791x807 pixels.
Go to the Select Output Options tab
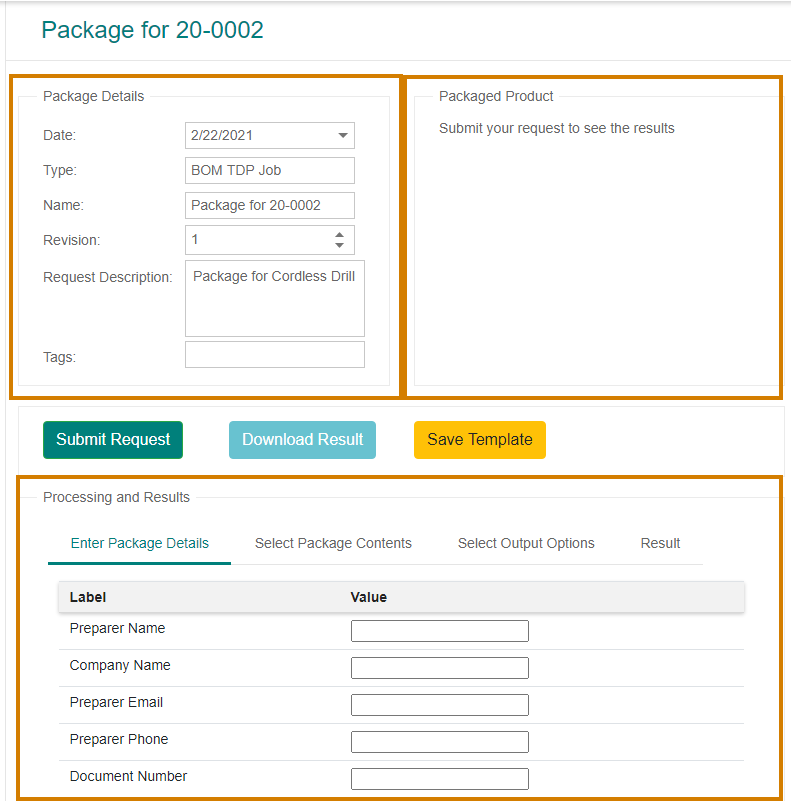pos(526,543)
